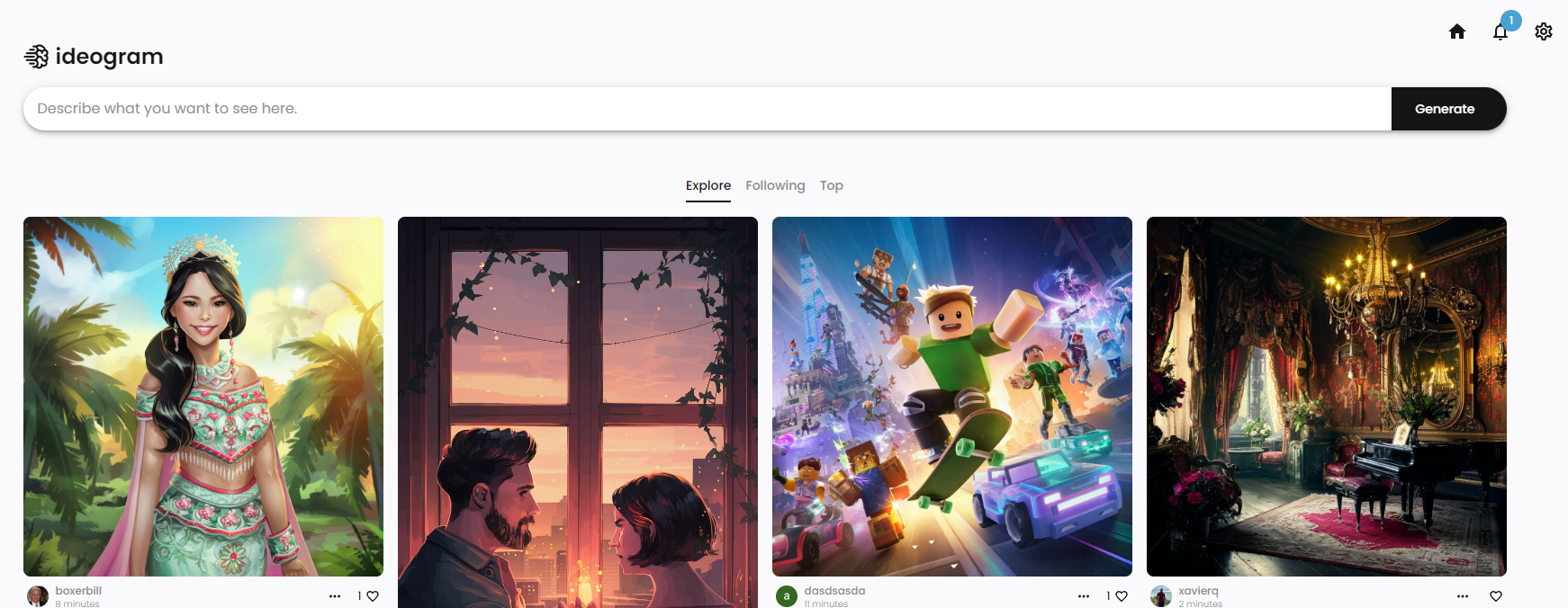Open the blocky skateboarder image thumbnail

click(x=951, y=396)
